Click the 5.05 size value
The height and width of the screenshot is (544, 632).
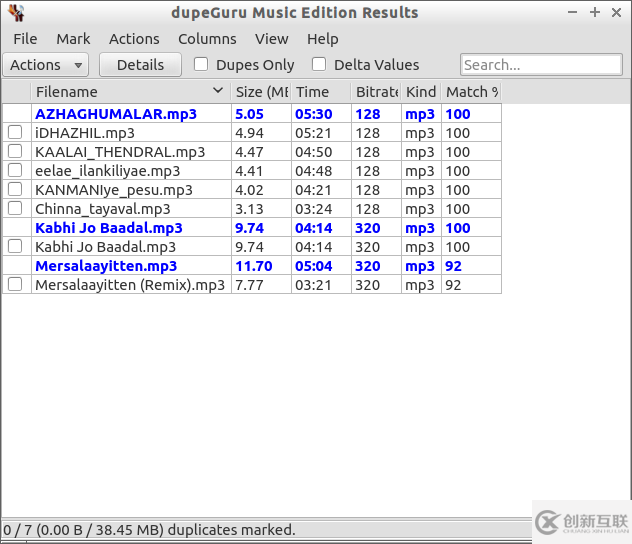(x=249, y=114)
